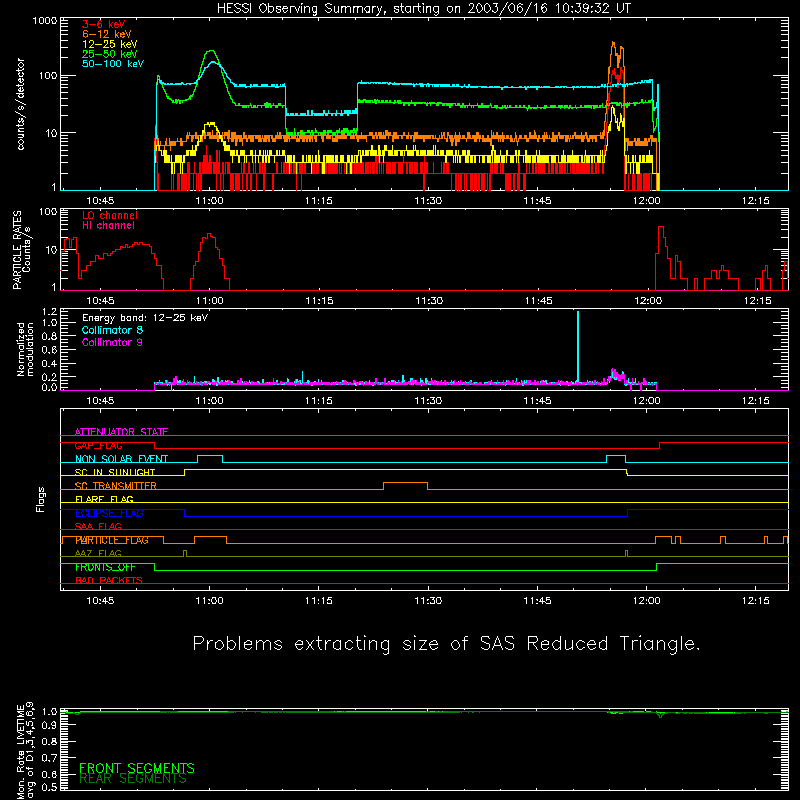Image resolution: width=800 pixels, height=800 pixels.
Task: Click the PARTICLE_FLAG label
Action: pyautogui.click(x=112, y=540)
